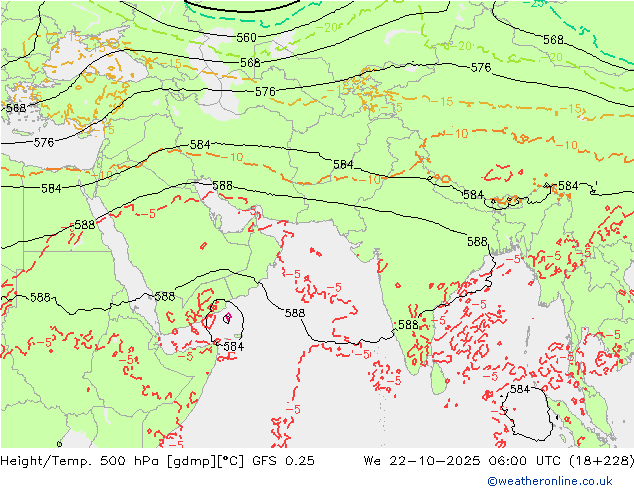The width and height of the screenshot is (634, 490).
Task: Click the 584 label on Andaman Sea closed contour
Action: coord(520,389)
